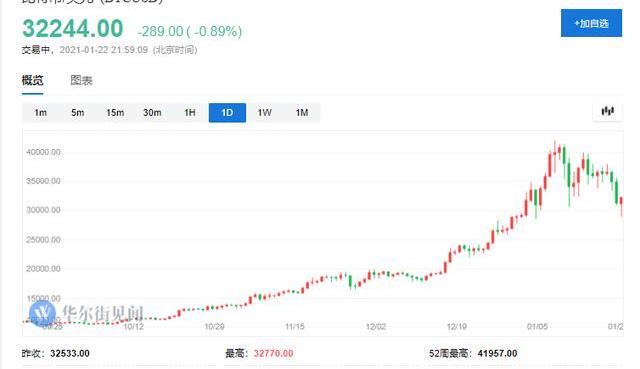Select the 5m interval

pyautogui.click(x=78, y=113)
